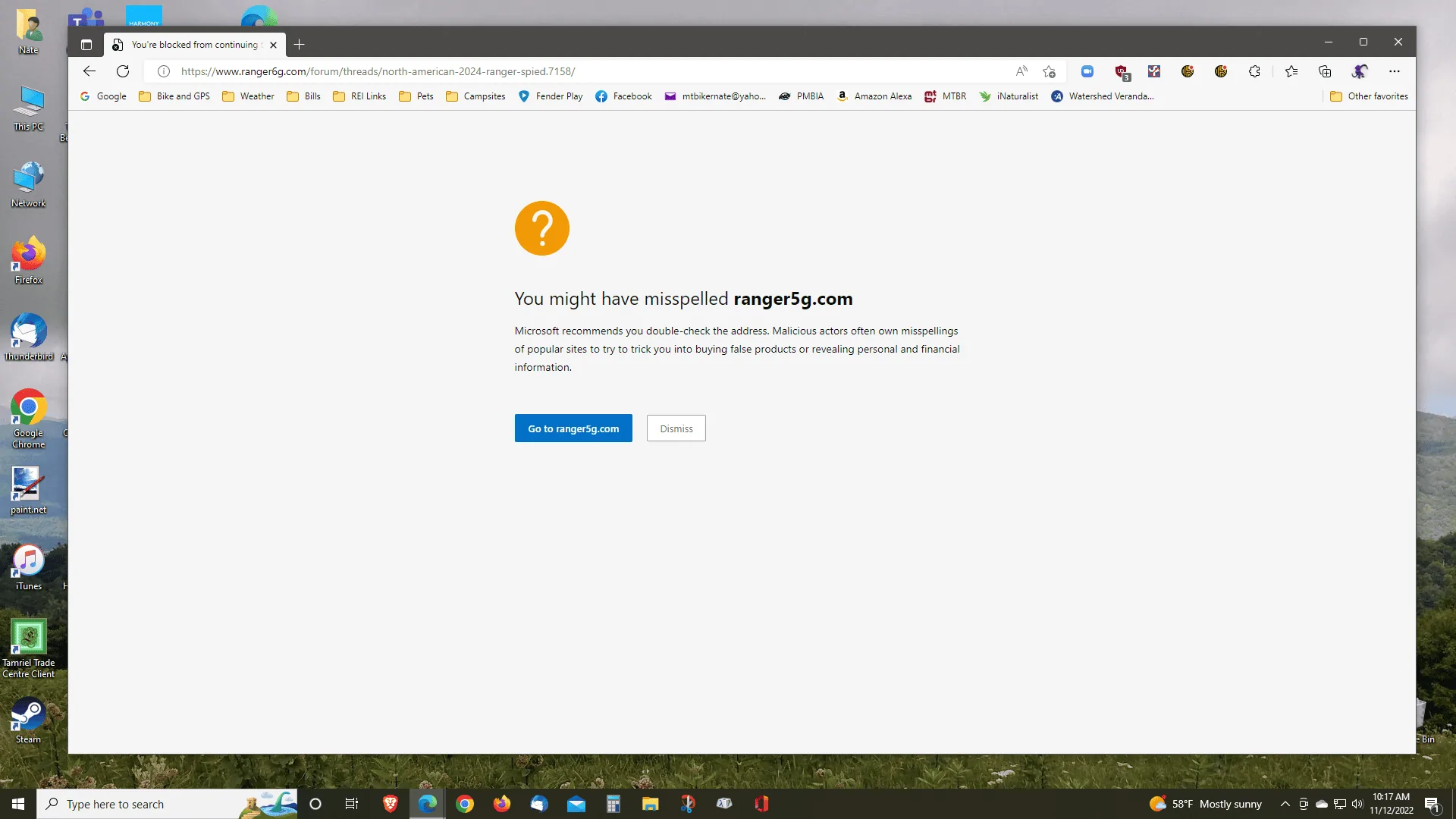Open the mtbikernate Yahoo mail bookmark
Image resolution: width=1456 pixels, height=819 pixels.
pyautogui.click(x=715, y=96)
